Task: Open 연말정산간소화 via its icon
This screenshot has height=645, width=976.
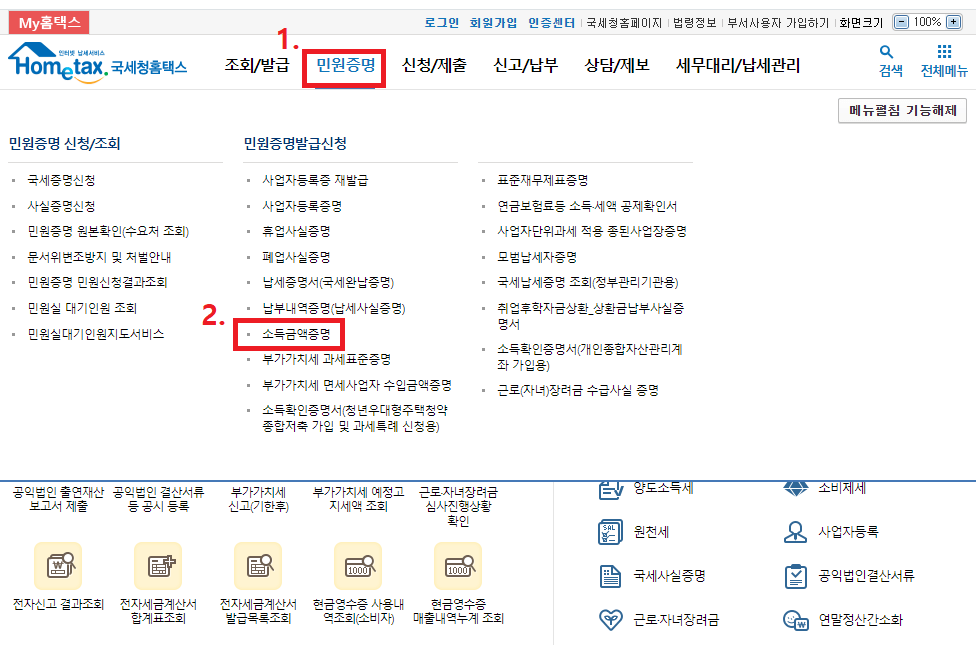Action: pos(795,620)
